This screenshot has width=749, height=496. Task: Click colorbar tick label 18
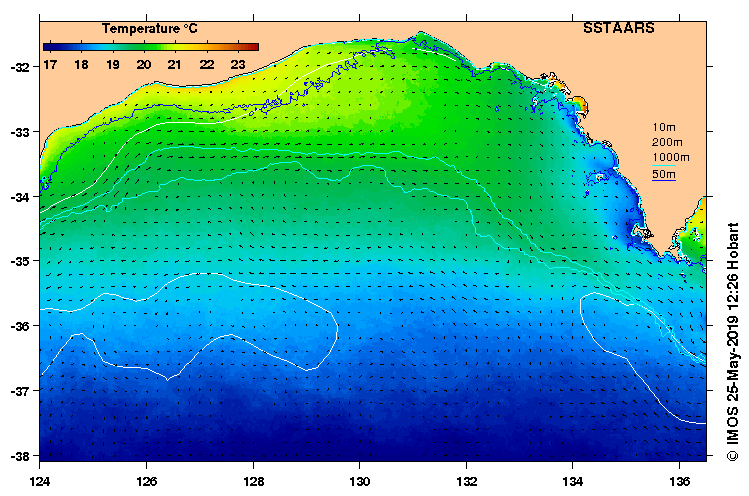pos(81,65)
